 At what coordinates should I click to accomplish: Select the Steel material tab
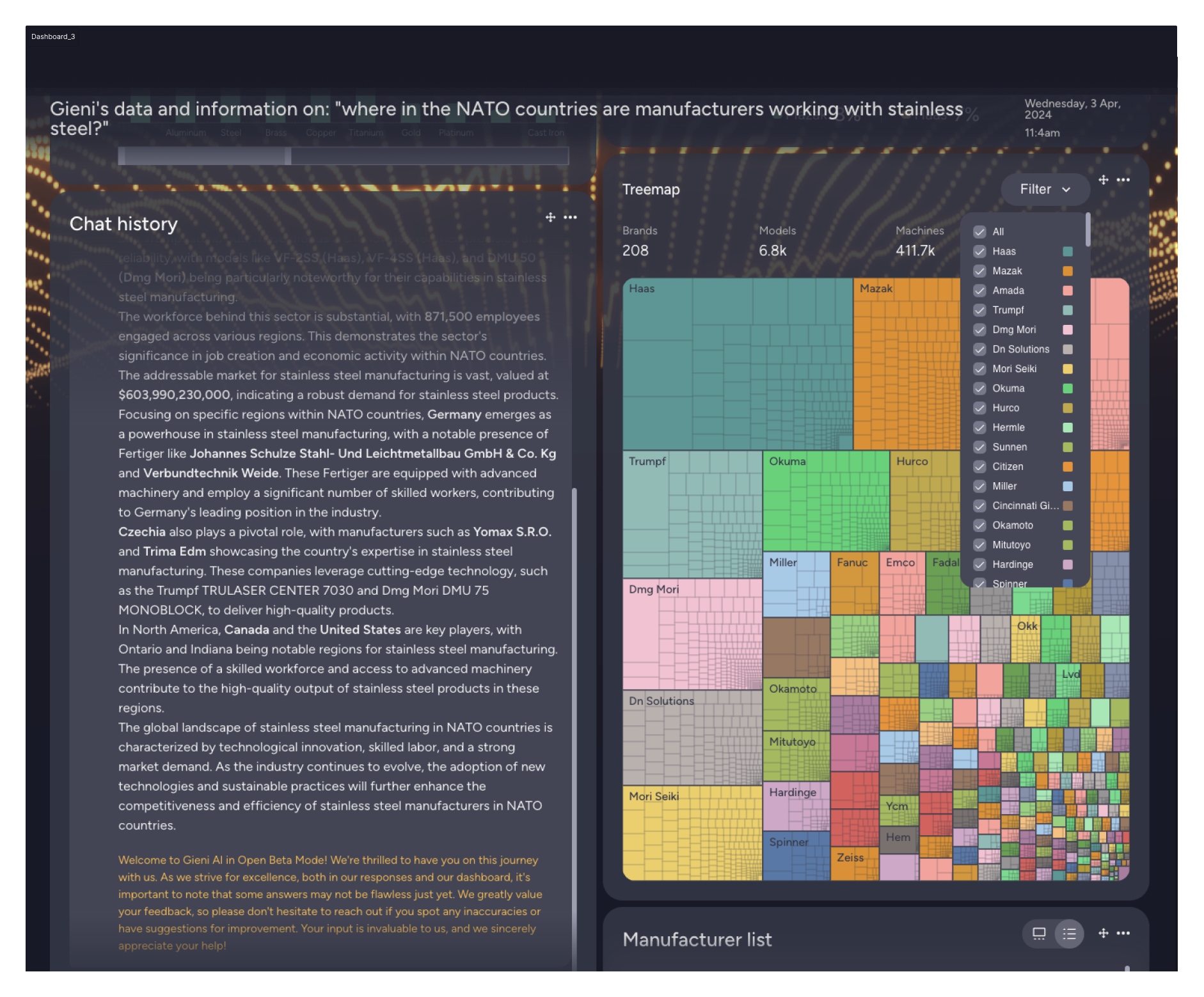coord(232,133)
